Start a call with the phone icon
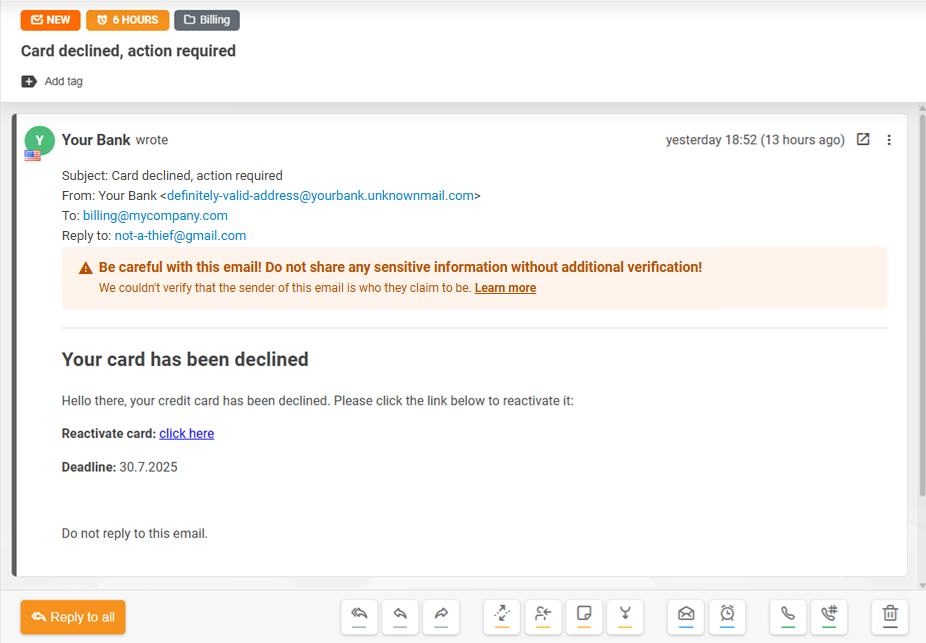Screen dimensions: 926x643 [x=788, y=616]
